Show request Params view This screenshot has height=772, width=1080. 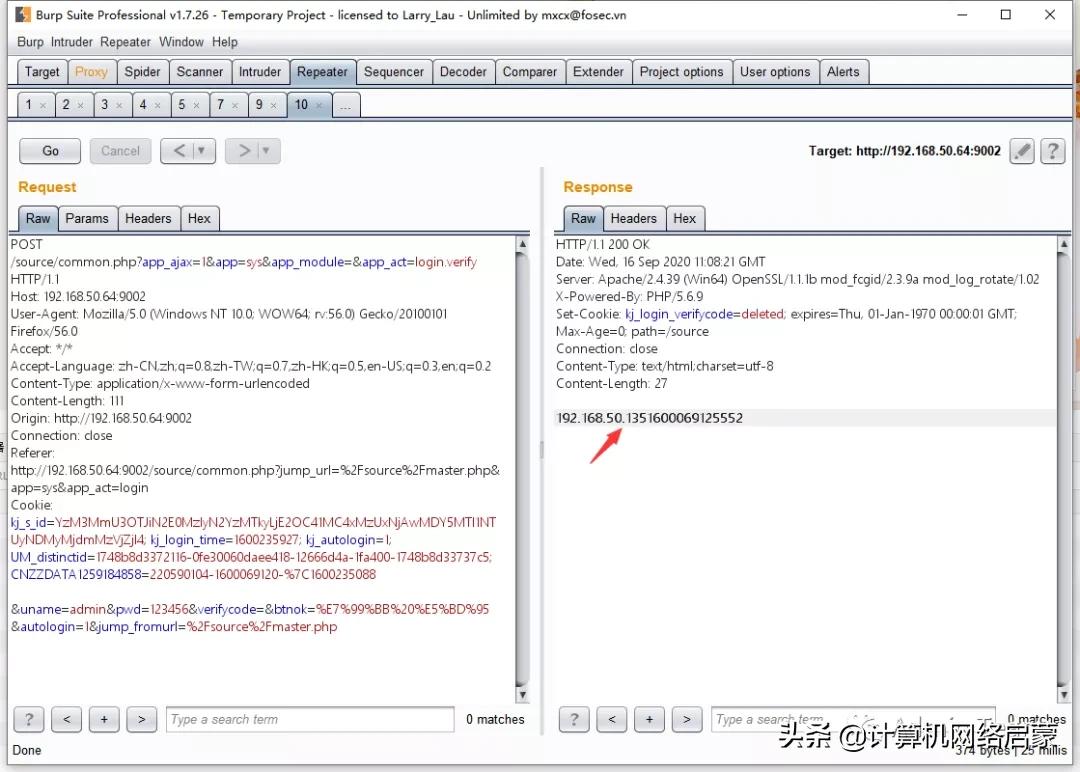pos(87,218)
